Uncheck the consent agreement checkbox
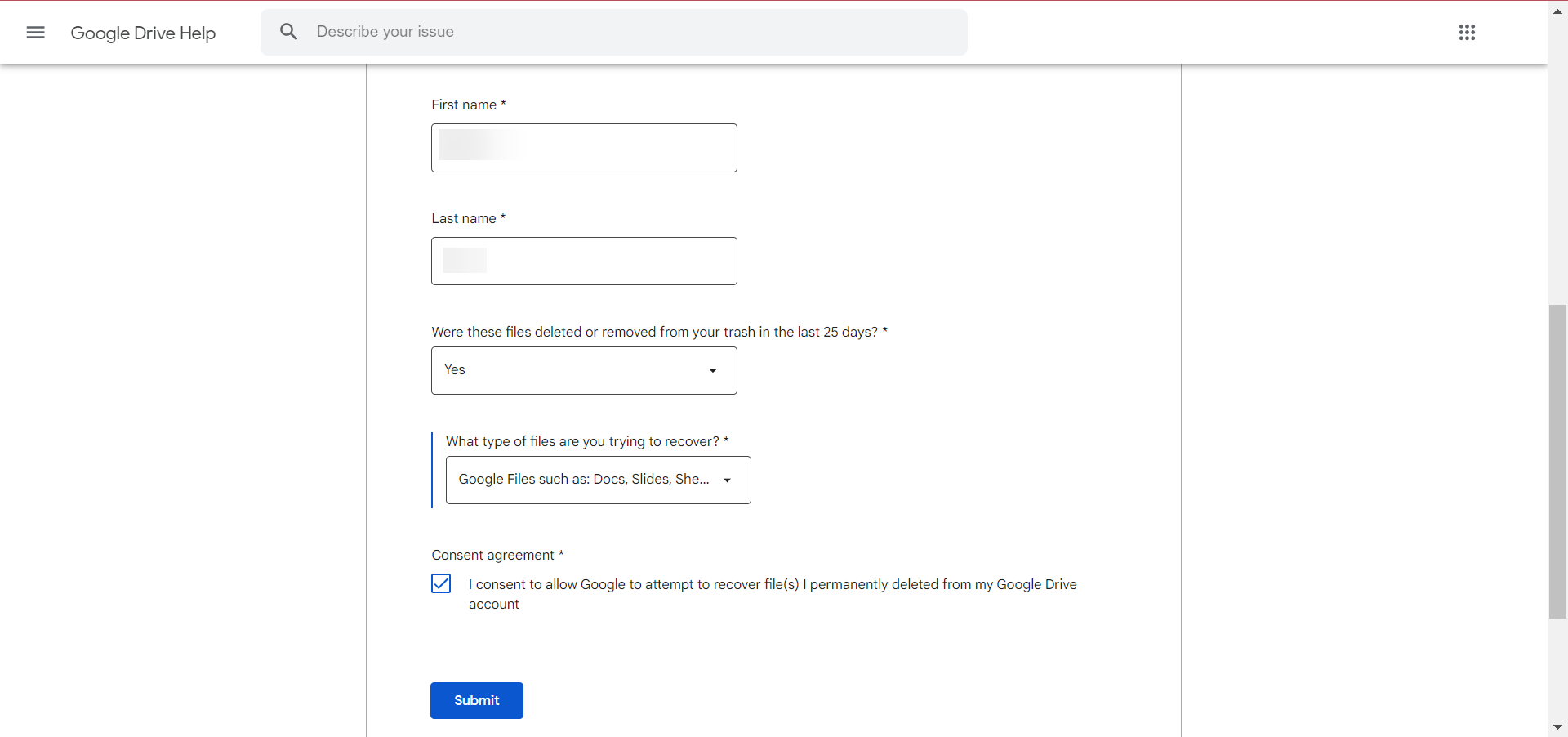Screen dimensions: 1568x737 (441, 583)
